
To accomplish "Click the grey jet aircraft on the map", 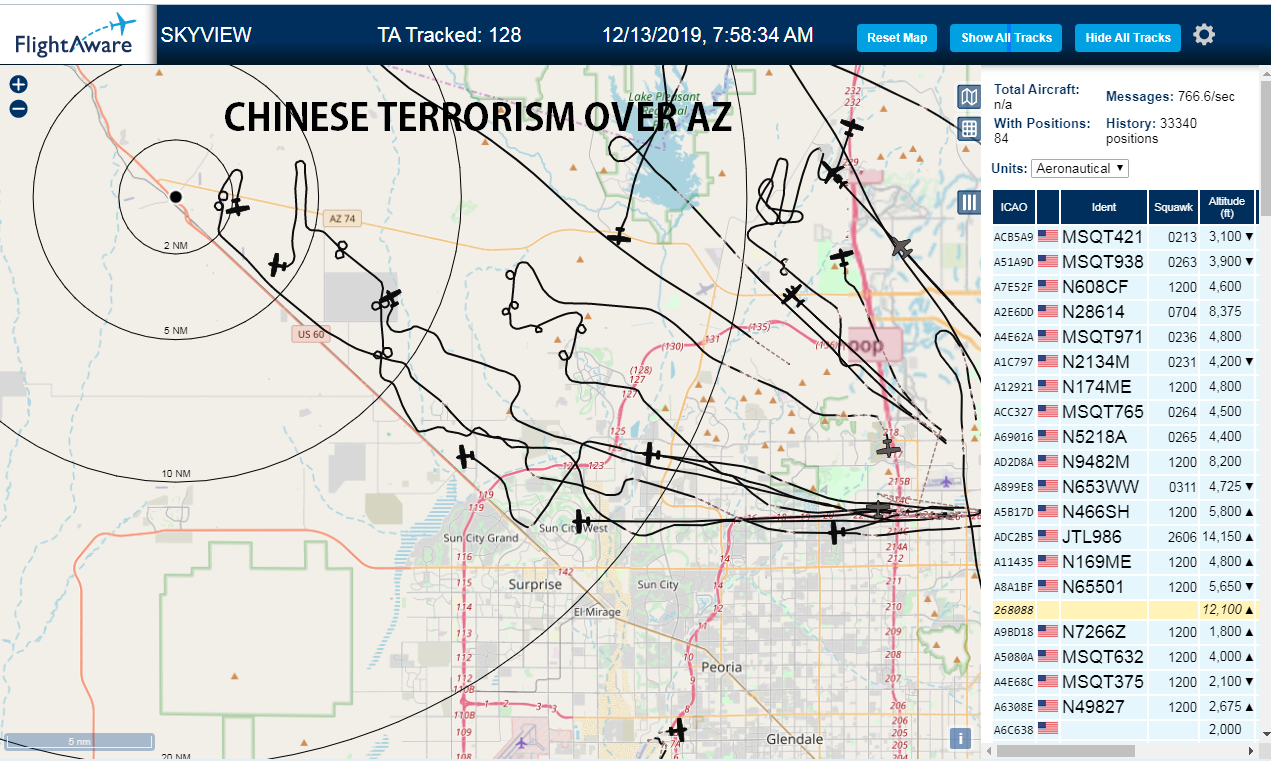I will click(902, 246).
